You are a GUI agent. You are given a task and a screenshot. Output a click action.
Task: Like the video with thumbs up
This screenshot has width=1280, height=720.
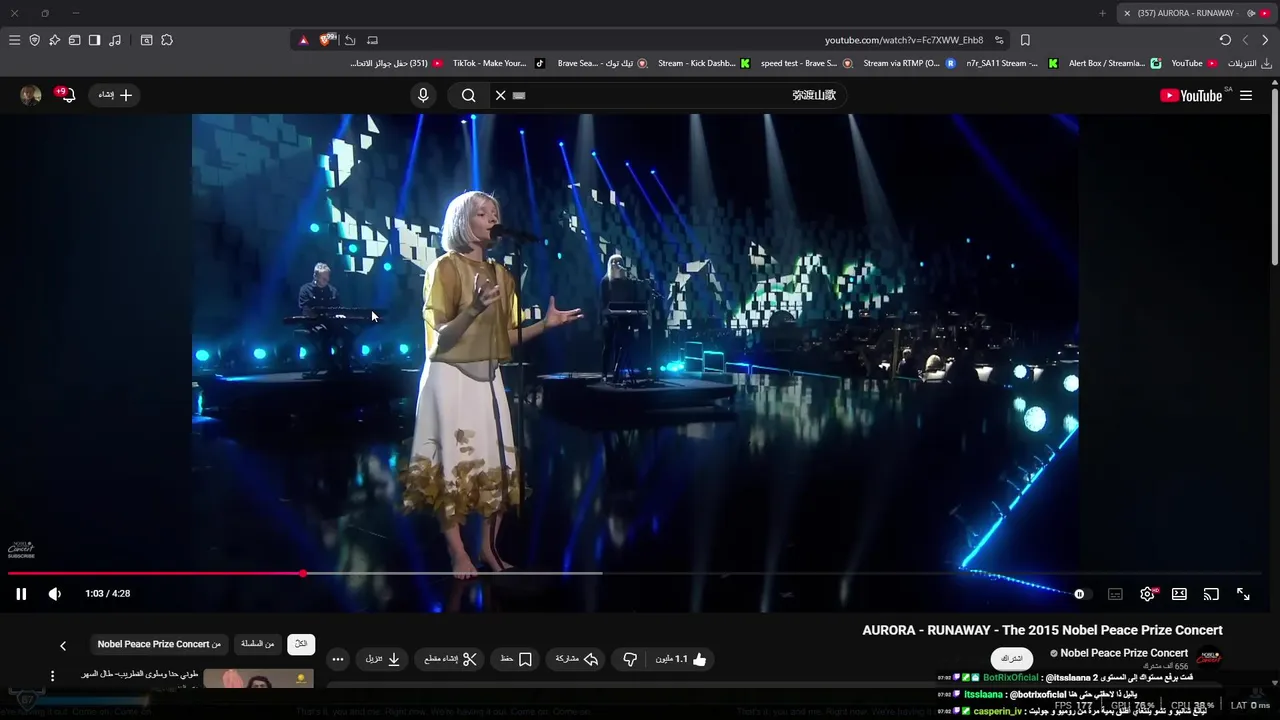point(682,659)
